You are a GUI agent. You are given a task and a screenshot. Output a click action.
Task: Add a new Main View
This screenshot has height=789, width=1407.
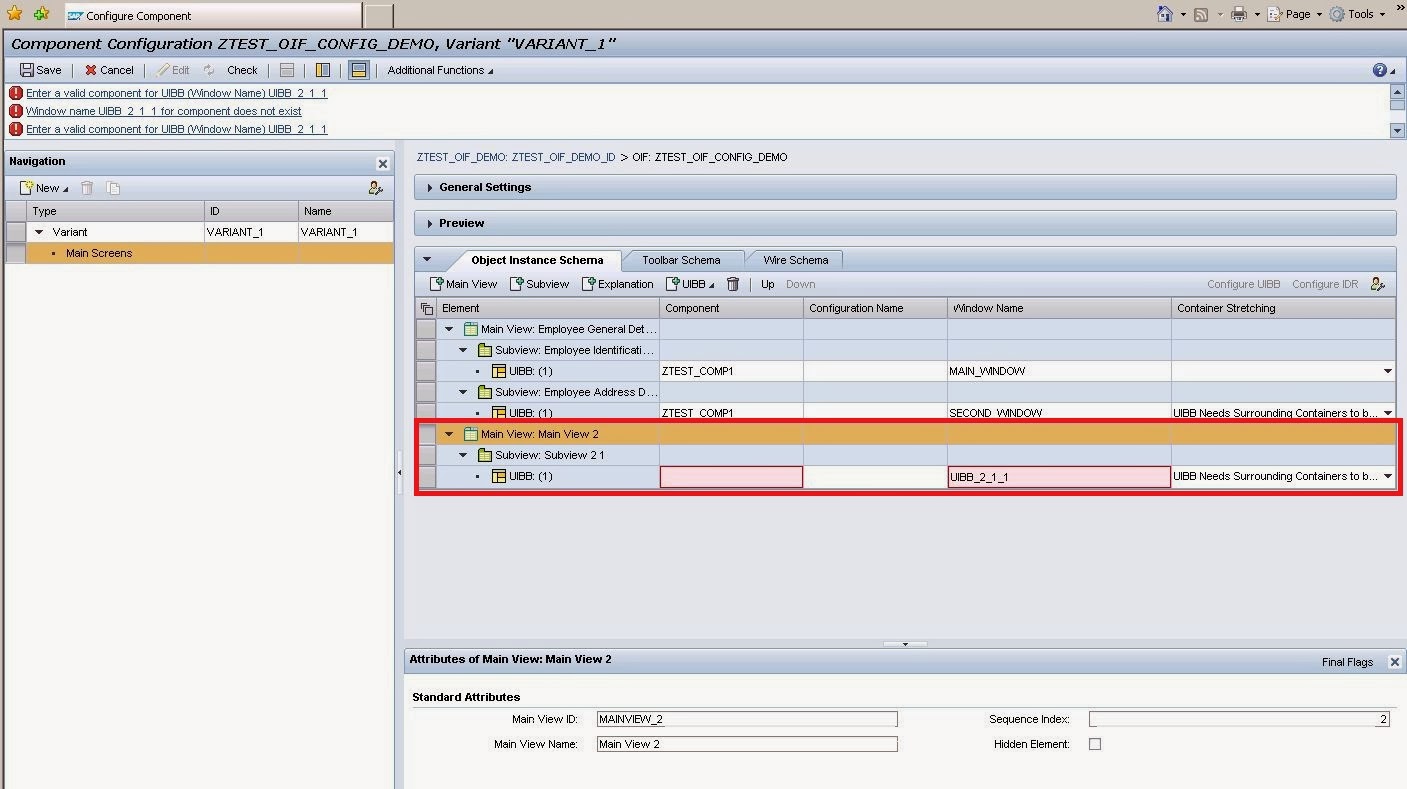pos(463,284)
